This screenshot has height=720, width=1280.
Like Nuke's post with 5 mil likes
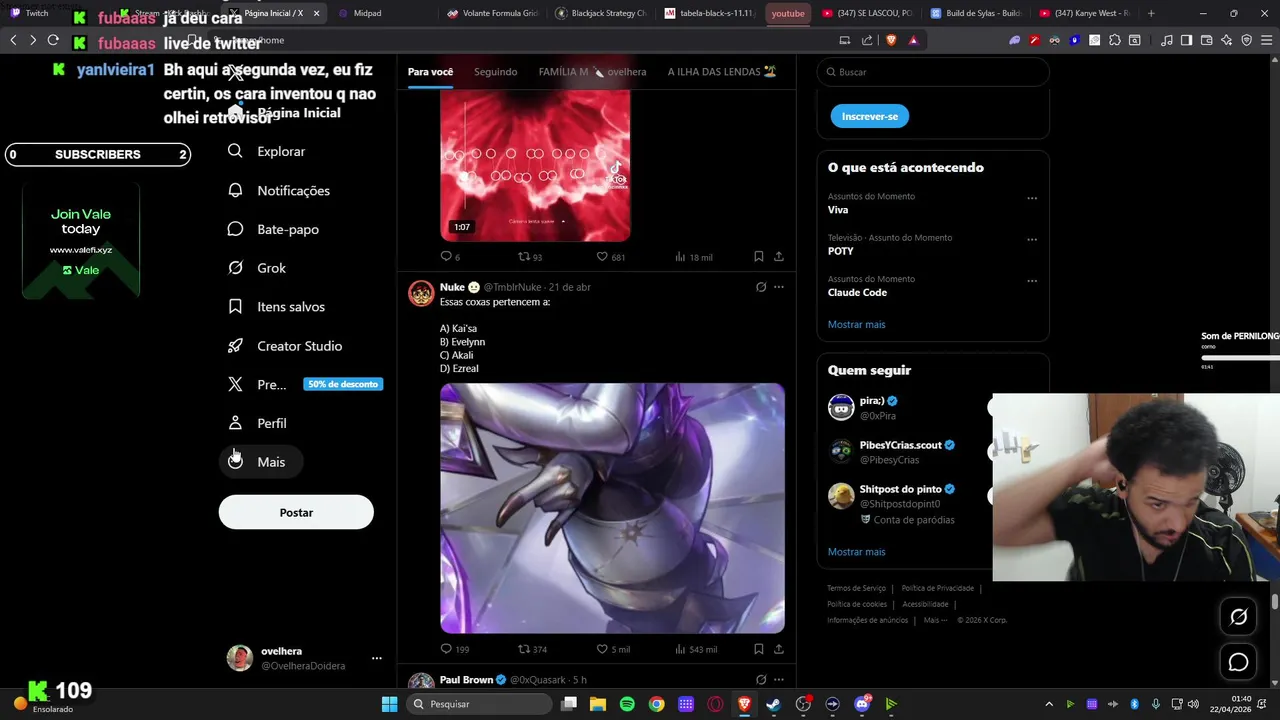click(613, 649)
